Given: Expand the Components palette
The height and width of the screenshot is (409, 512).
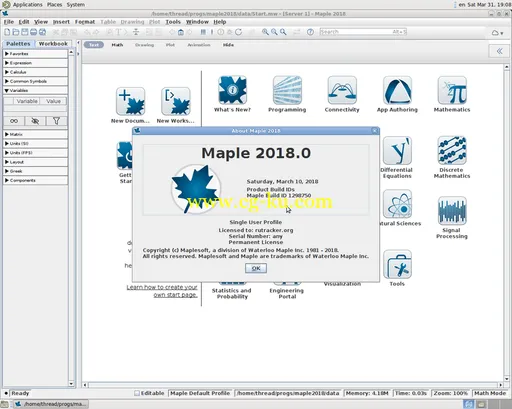Looking at the screenshot, I should point(35,180).
